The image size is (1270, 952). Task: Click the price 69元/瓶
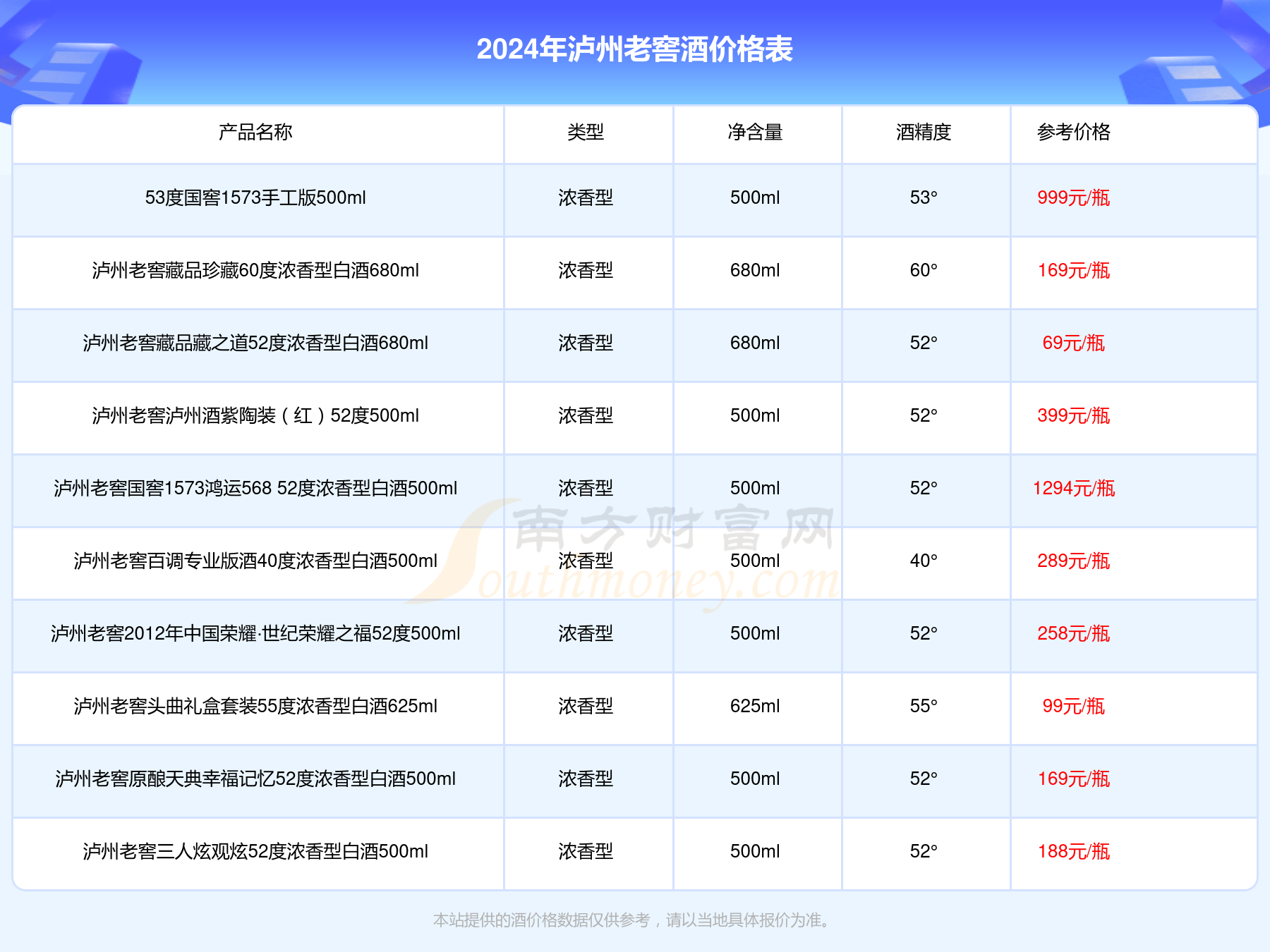click(1074, 343)
